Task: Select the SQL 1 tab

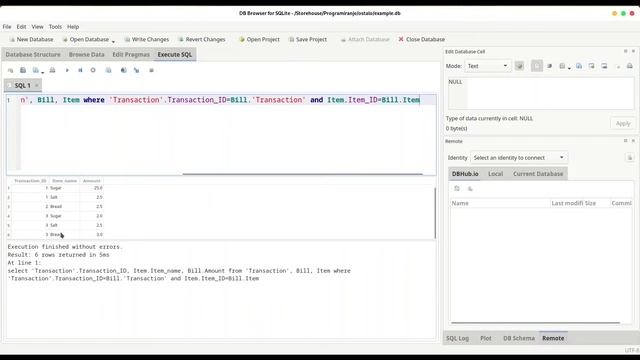Action: click(22, 85)
